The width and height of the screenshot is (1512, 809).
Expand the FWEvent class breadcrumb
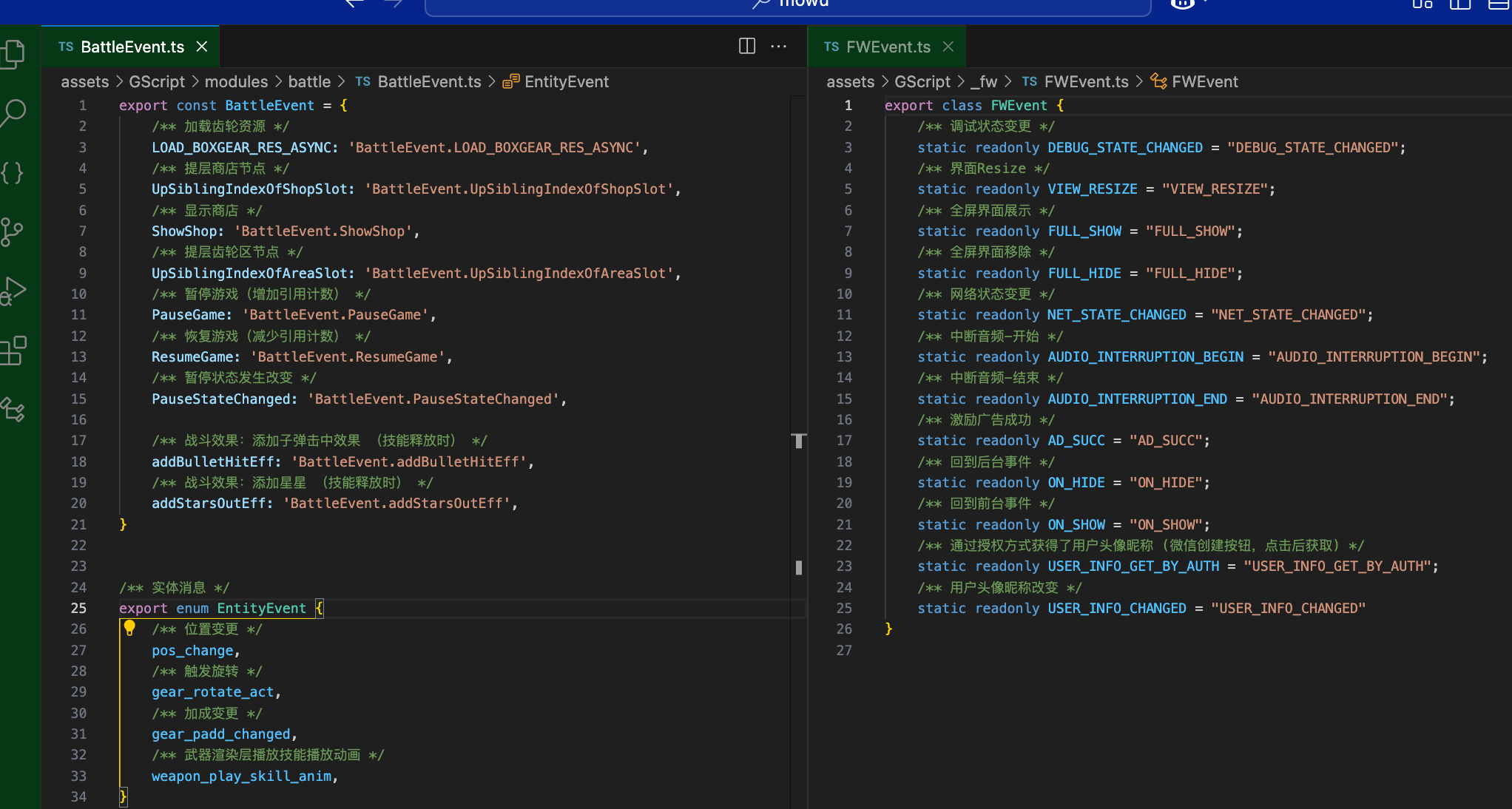pos(1204,82)
